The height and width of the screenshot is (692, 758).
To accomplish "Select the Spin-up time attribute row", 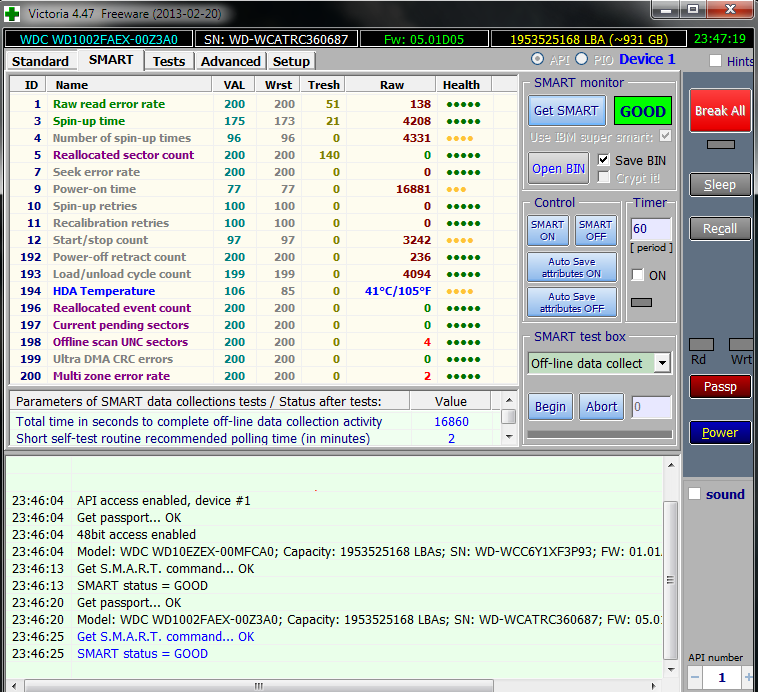I will pos(263,121).
